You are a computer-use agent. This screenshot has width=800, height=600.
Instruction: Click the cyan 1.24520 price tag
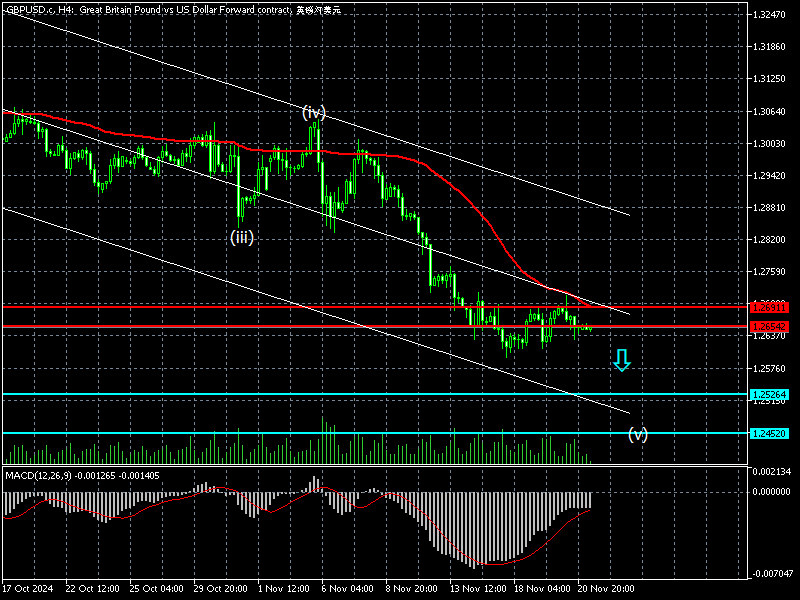click(769, 434)
